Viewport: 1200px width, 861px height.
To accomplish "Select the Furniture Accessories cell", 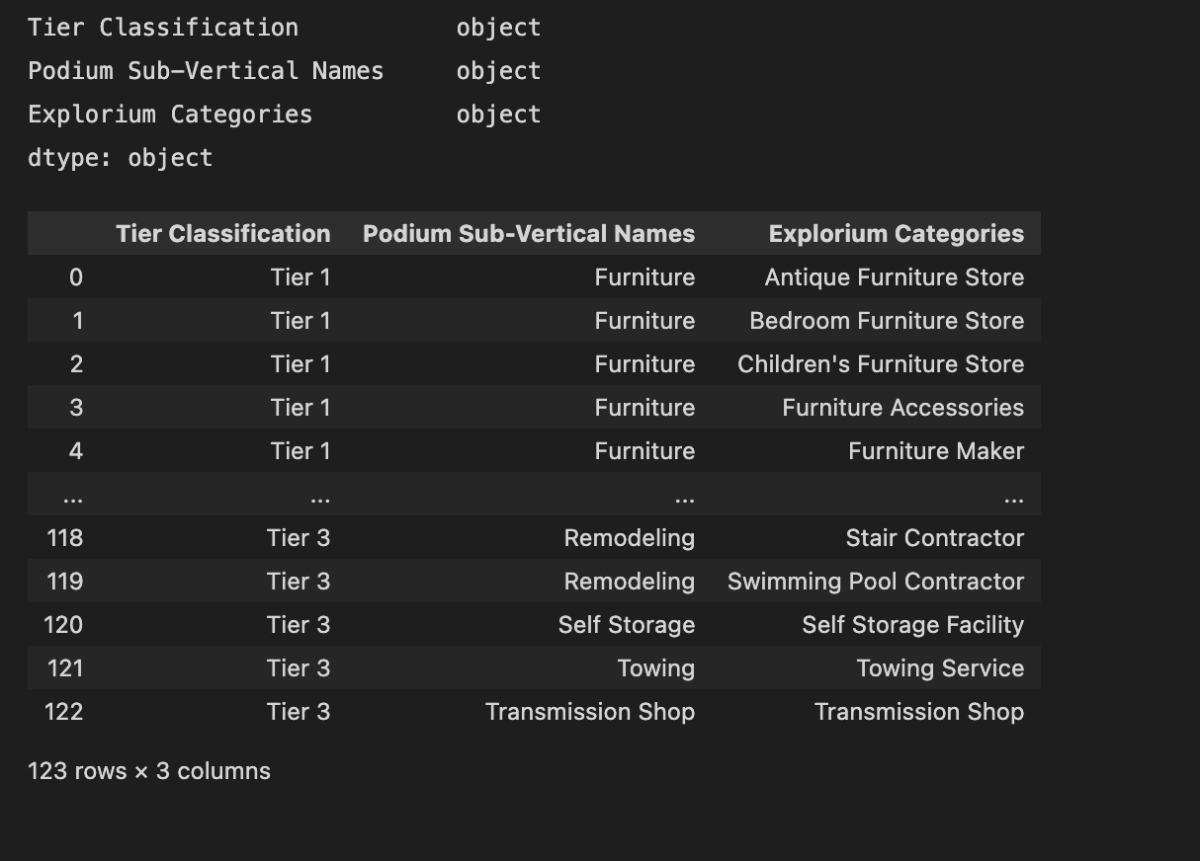I will [902, 408].
